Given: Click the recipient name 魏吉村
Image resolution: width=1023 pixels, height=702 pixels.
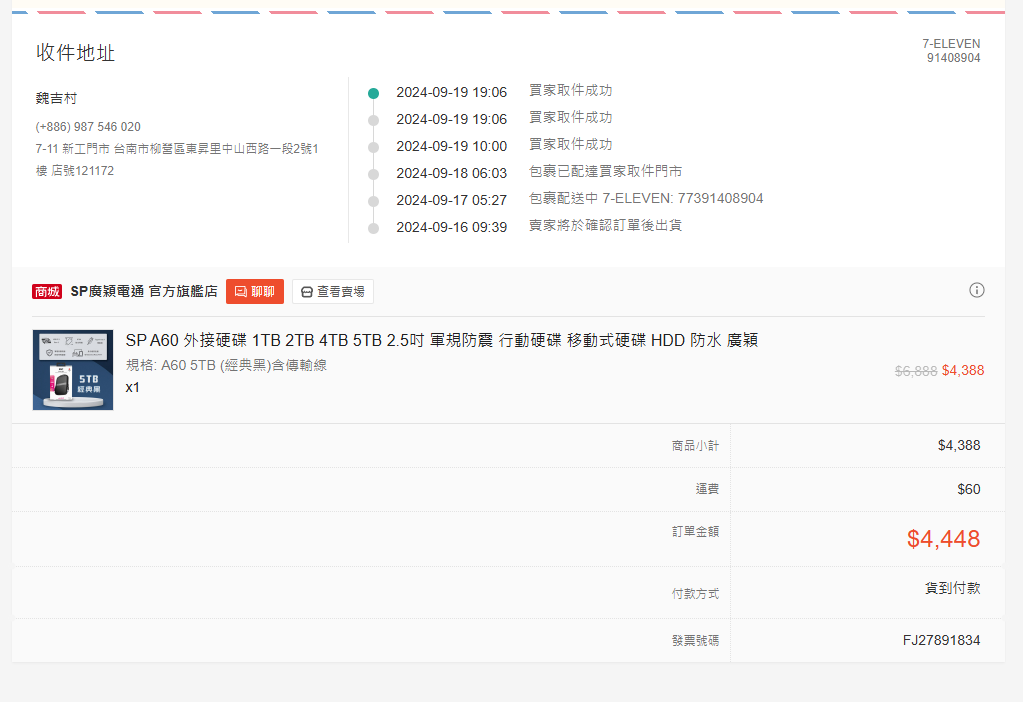Looking at the screenshot, I should pos(56,98).
